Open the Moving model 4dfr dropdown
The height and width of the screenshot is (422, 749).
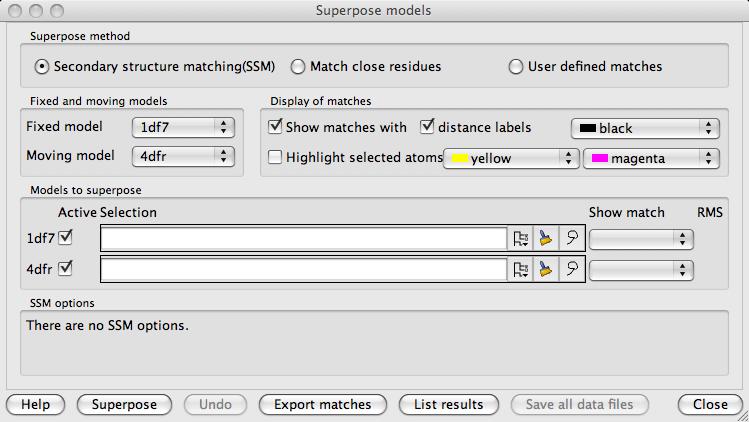click(183, 156)
